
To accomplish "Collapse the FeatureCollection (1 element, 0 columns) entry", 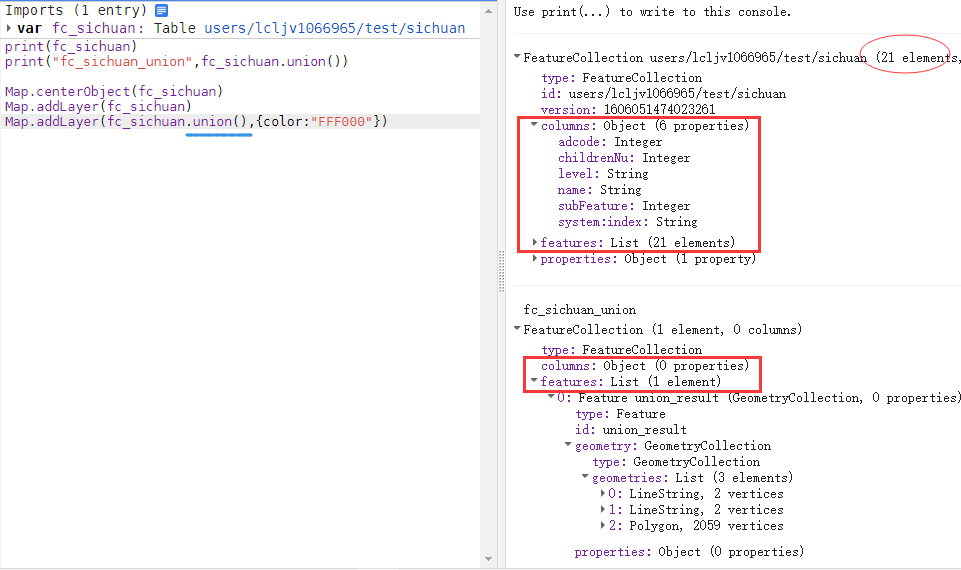I will (517, 329).
